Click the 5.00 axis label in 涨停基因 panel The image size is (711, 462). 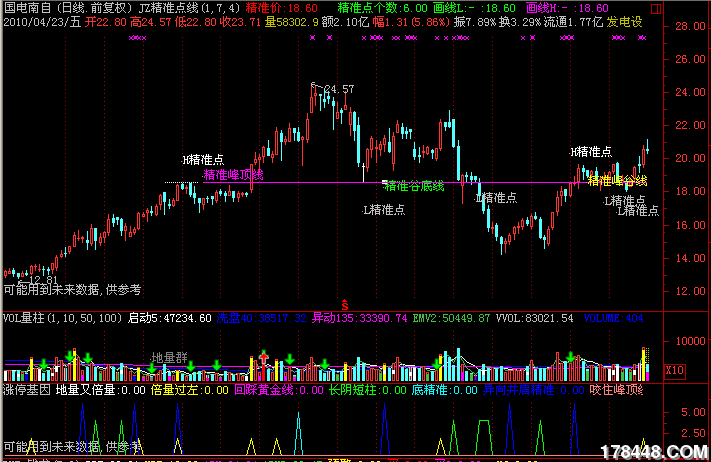[x=693, y=413]
